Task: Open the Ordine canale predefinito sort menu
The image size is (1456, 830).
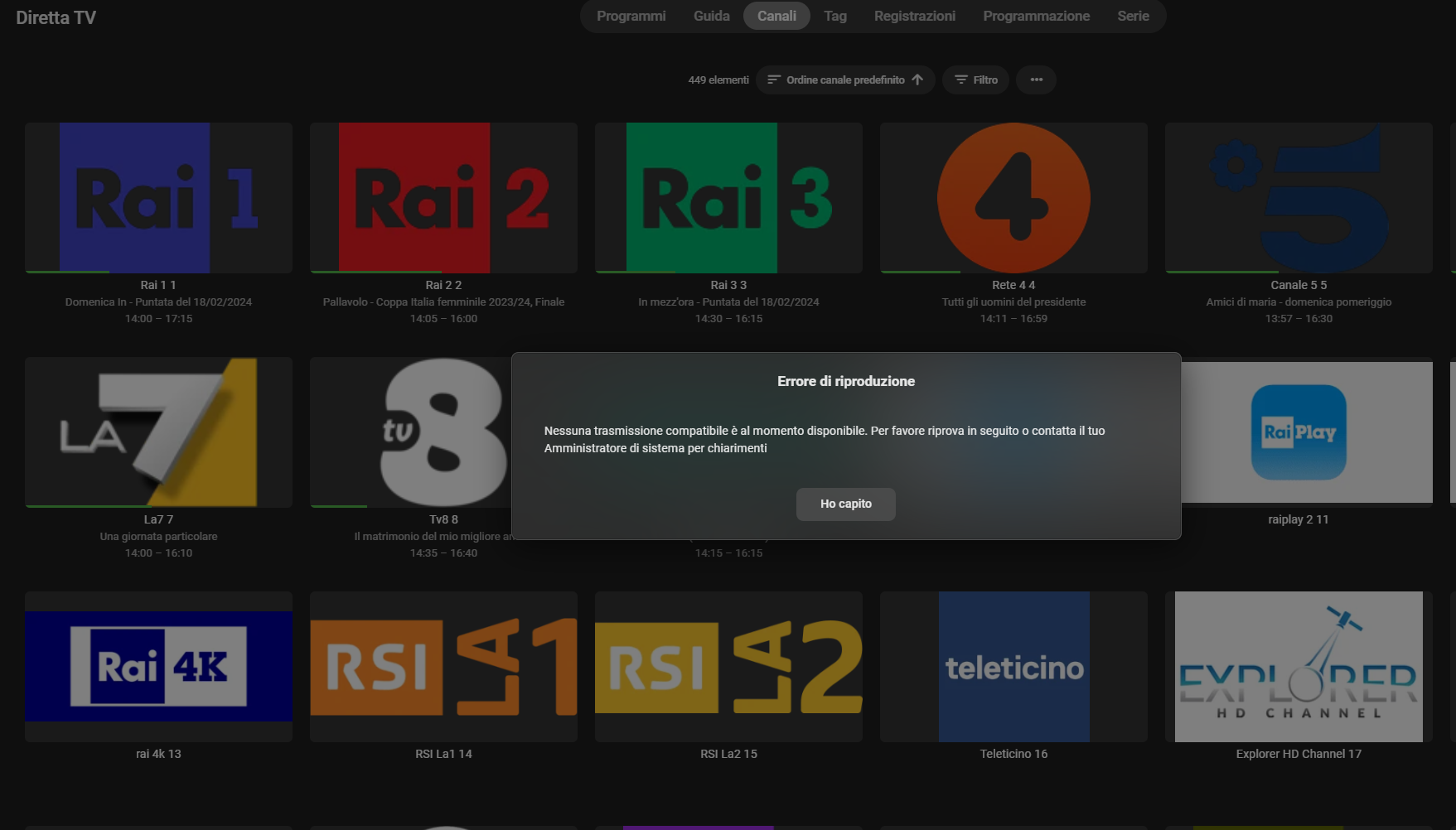Action: coord(845,80)
